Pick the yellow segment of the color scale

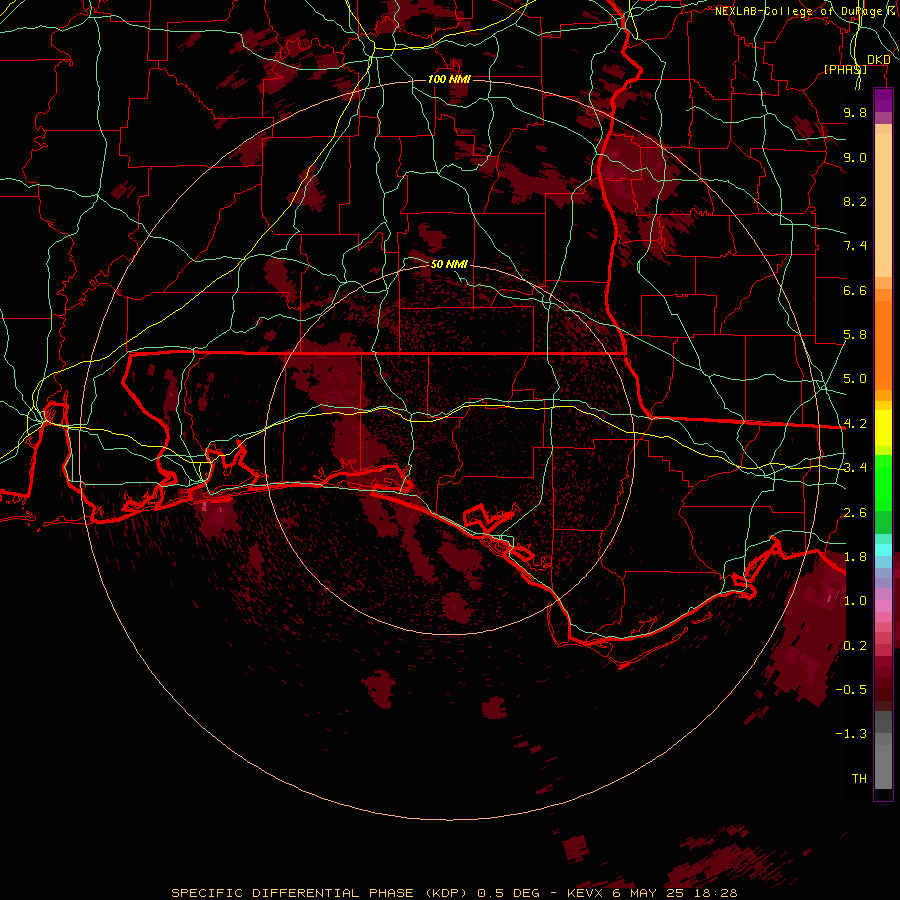coord(883,428)
